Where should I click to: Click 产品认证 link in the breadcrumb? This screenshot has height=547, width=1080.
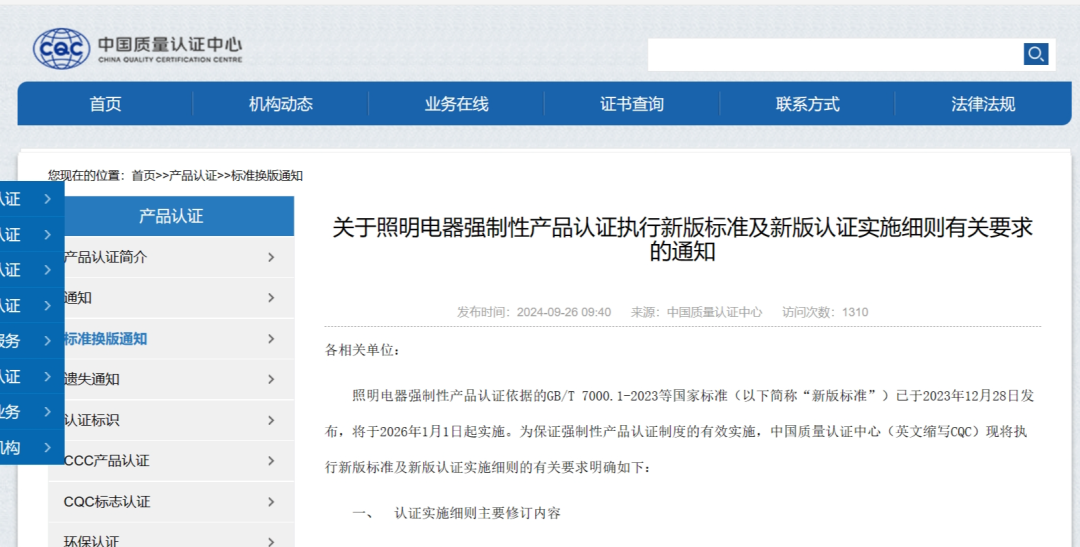point(193,176)
